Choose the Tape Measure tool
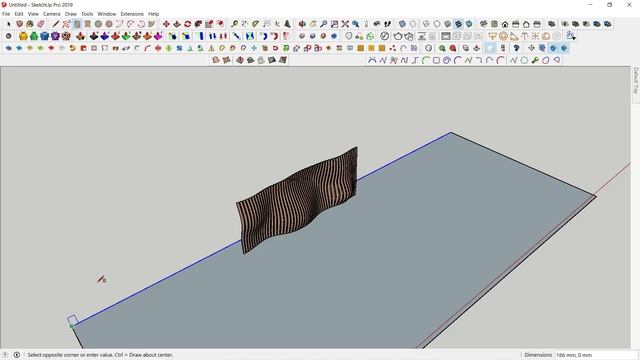This screenshot has width=640, height=360. (x=234, y=24)
